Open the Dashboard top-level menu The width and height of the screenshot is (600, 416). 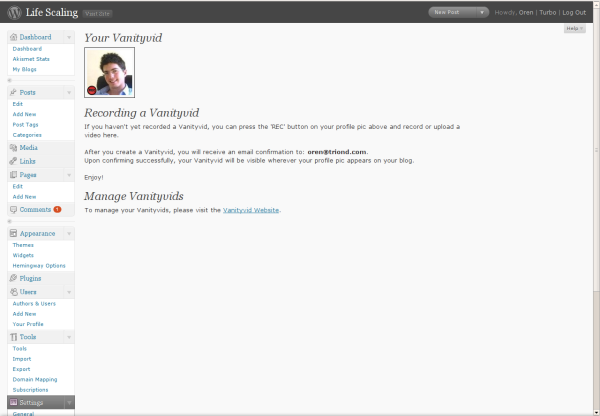pyautogui.click(x=35, y=37)
